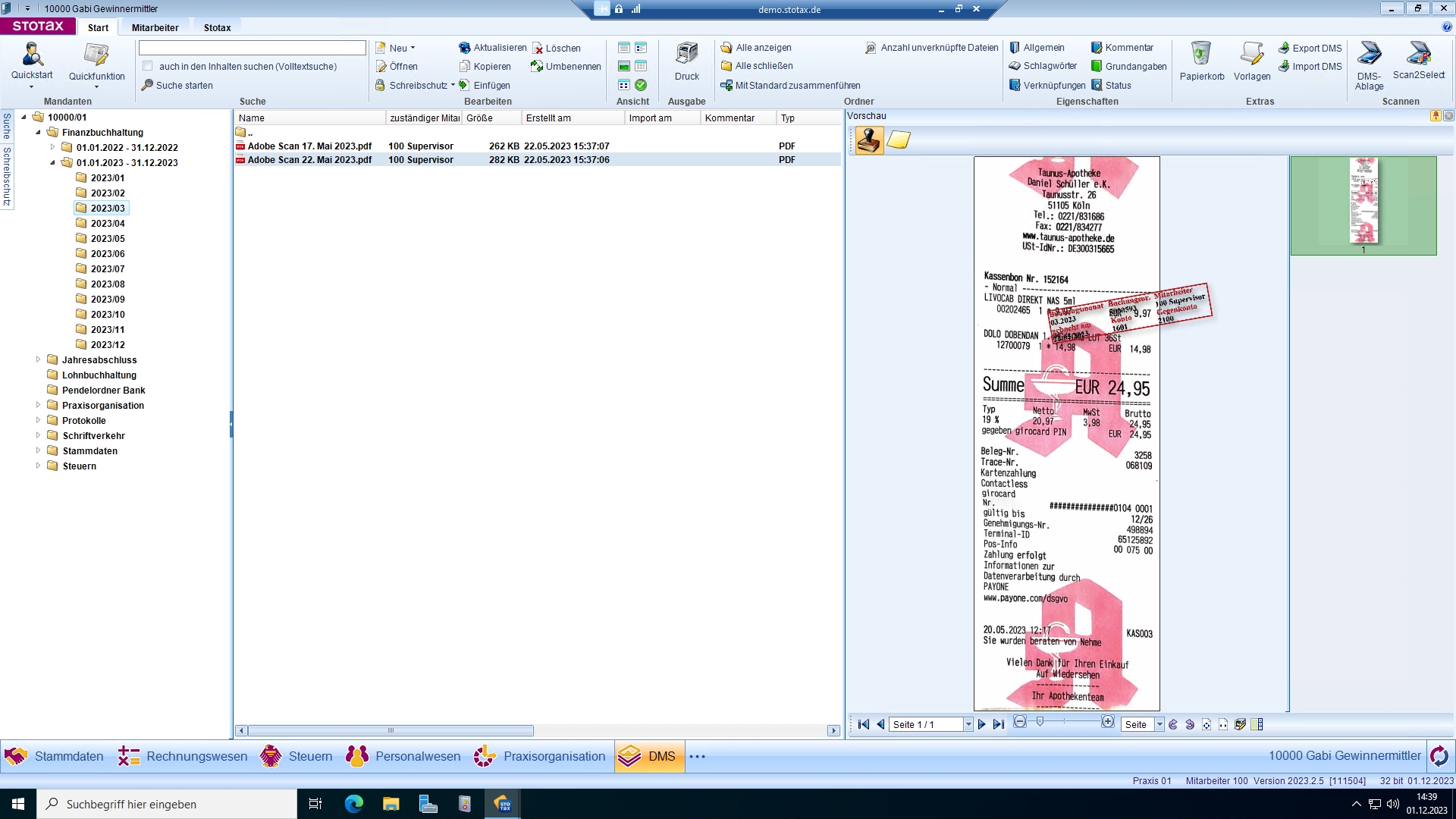Viewport: 1456px width, 819px height.
Task: Switch to plain list view icon
Action: (x=624, y=47)
